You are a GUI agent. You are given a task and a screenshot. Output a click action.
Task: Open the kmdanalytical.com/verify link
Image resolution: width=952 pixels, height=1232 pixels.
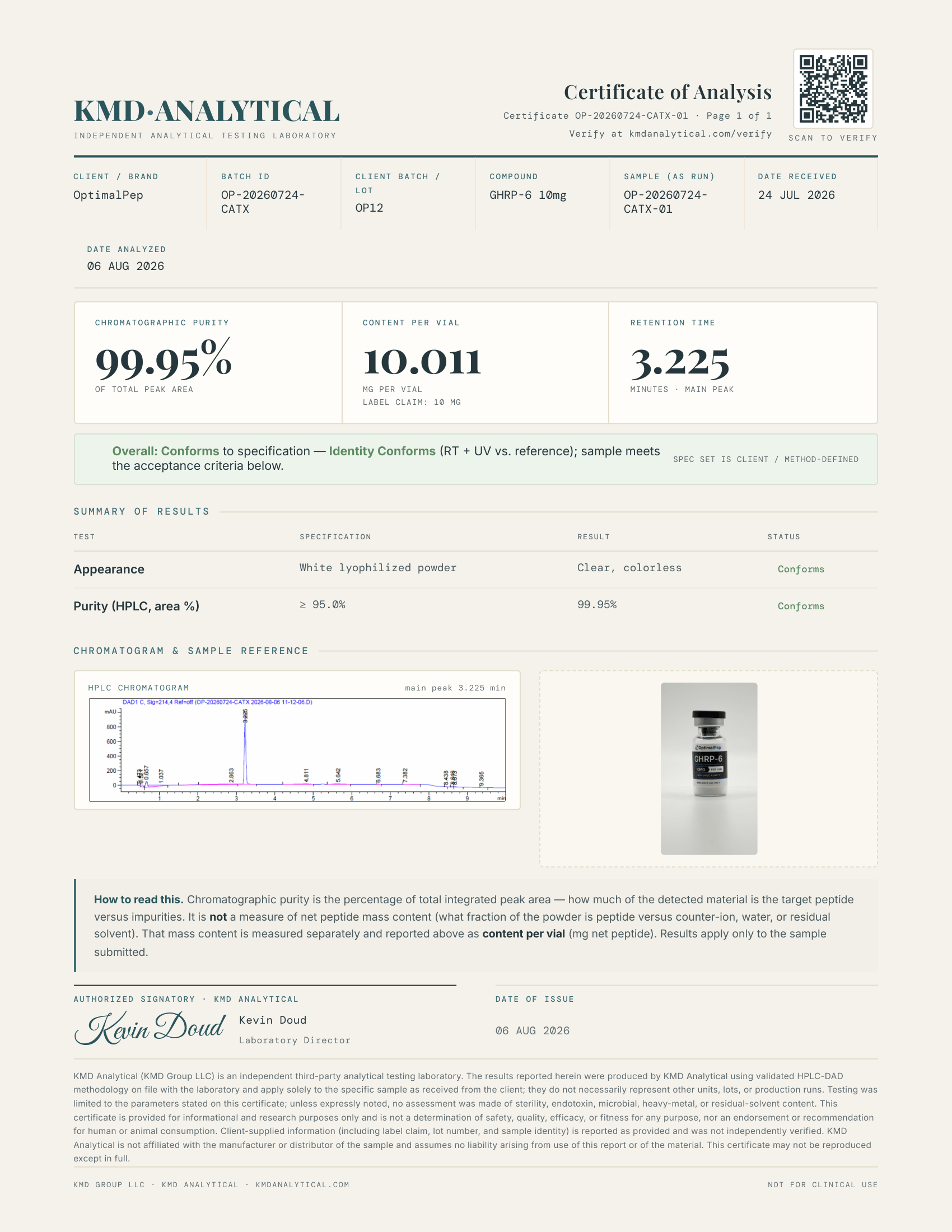click(x=700, y=134)
